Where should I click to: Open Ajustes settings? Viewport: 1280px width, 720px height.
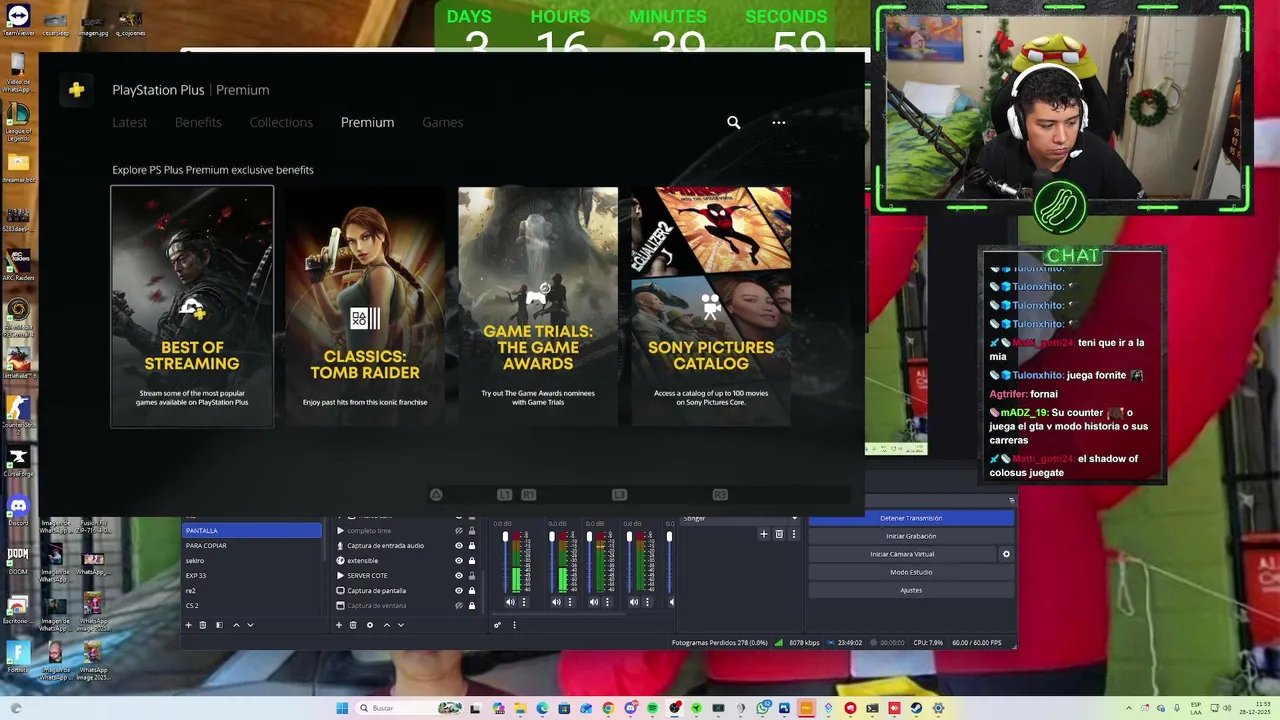point(911,590)
